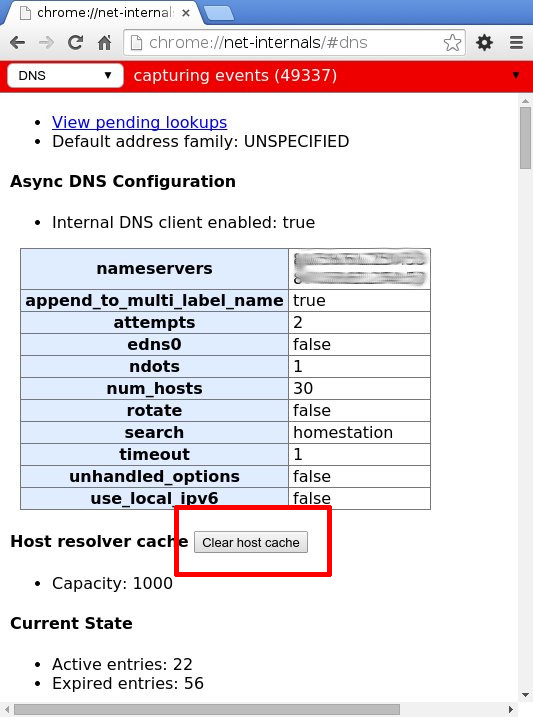
Task: Open the gear extension icon in toolbar
Action: 485,43
